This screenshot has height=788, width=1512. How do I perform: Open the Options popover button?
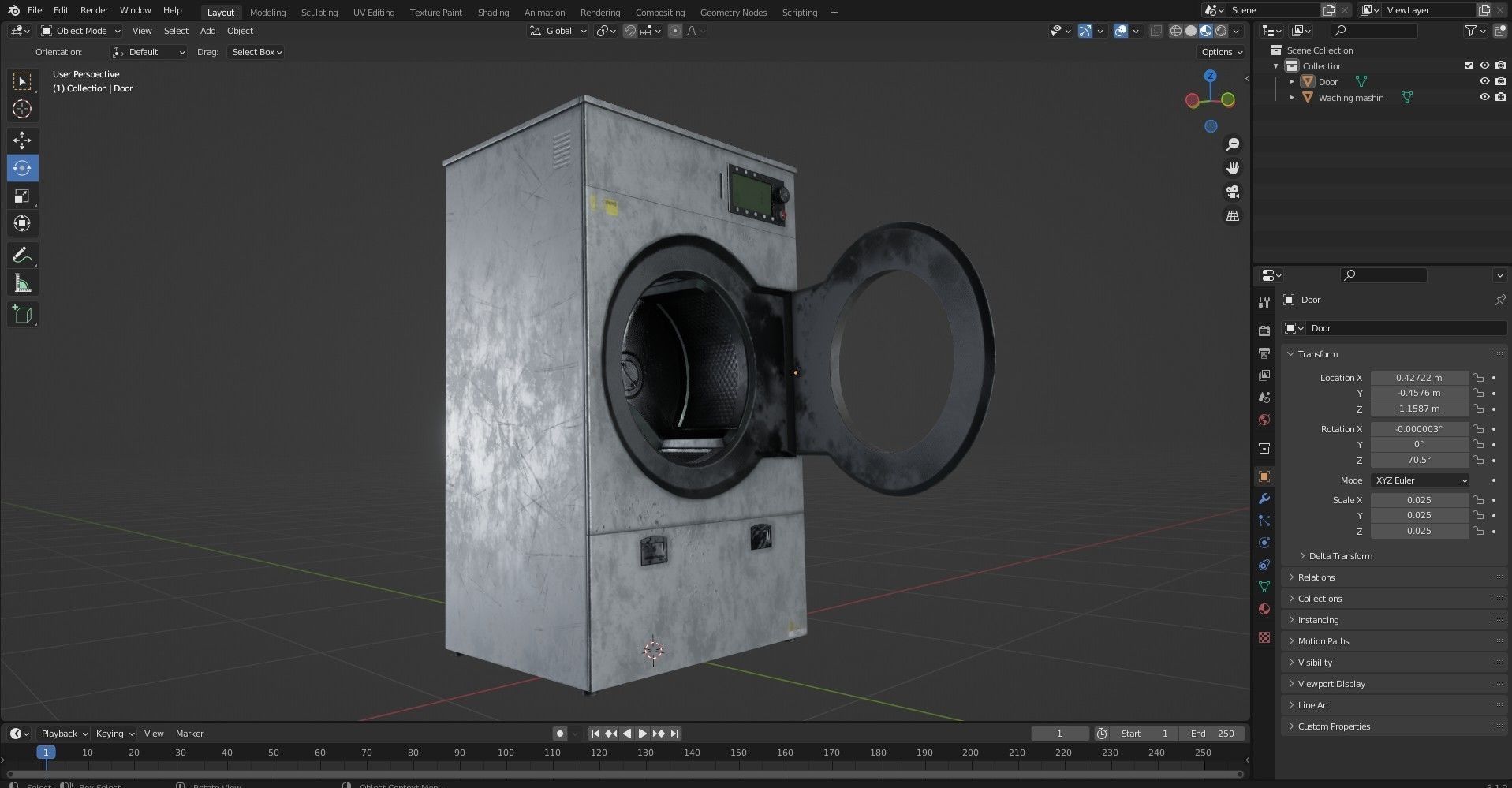point(1222,52)
